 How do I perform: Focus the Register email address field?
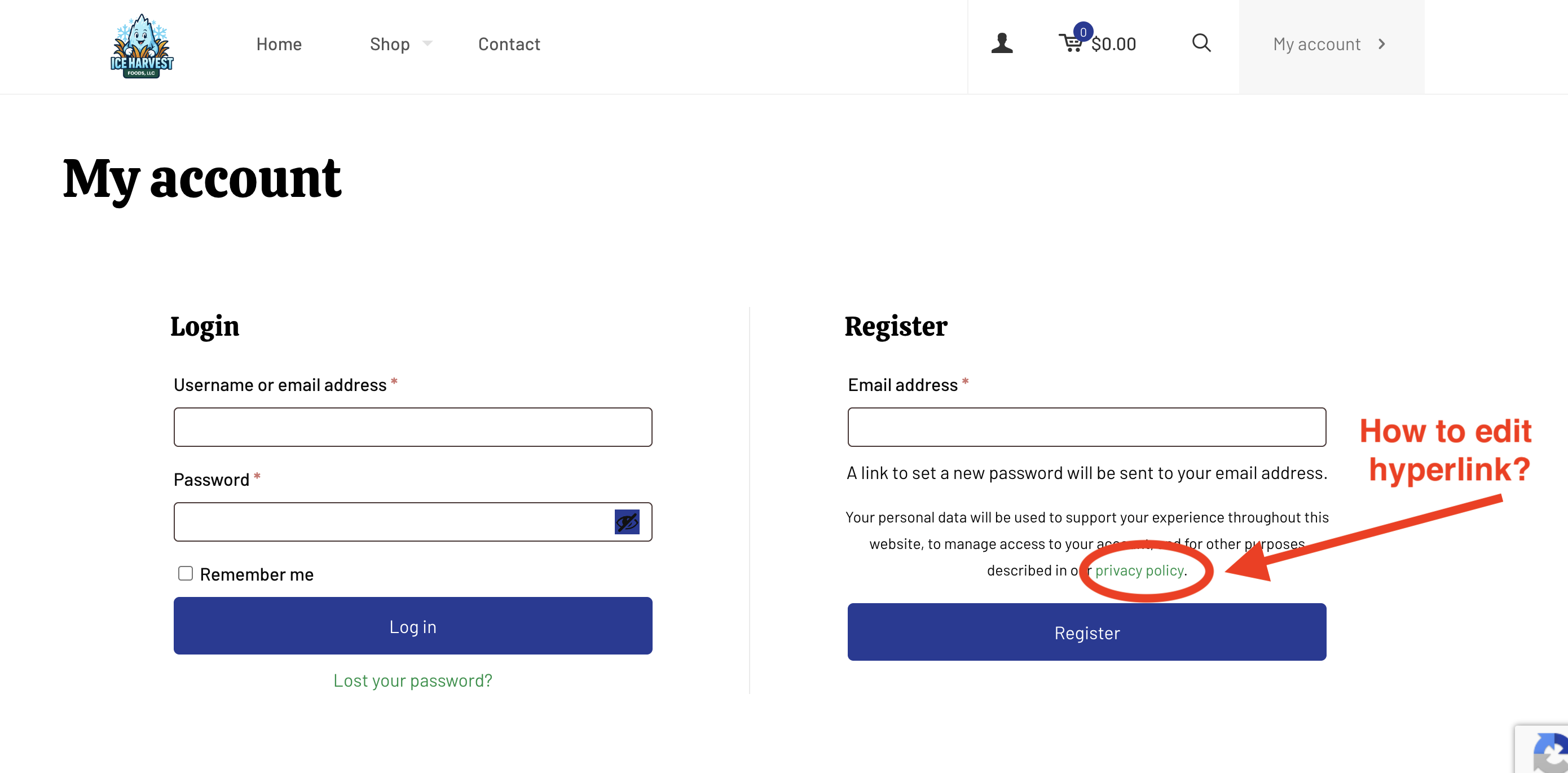[1086, 427]
